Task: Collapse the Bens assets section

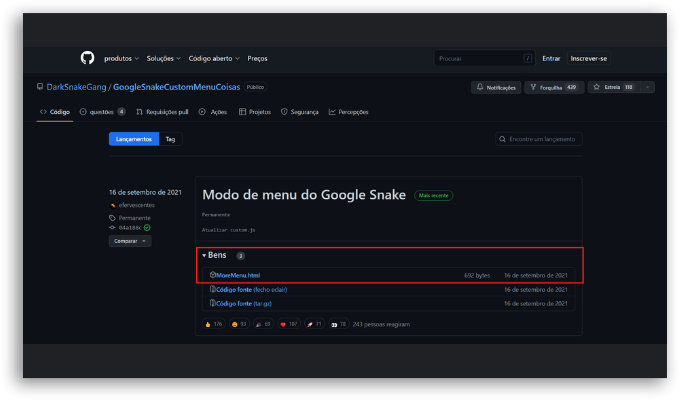Action: pyautogui.click(x=214, y=255)
